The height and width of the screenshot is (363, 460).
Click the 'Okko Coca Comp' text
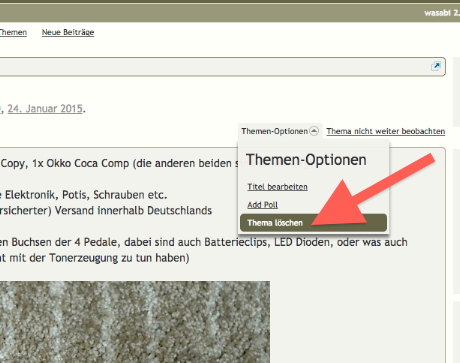click(88, 163)
